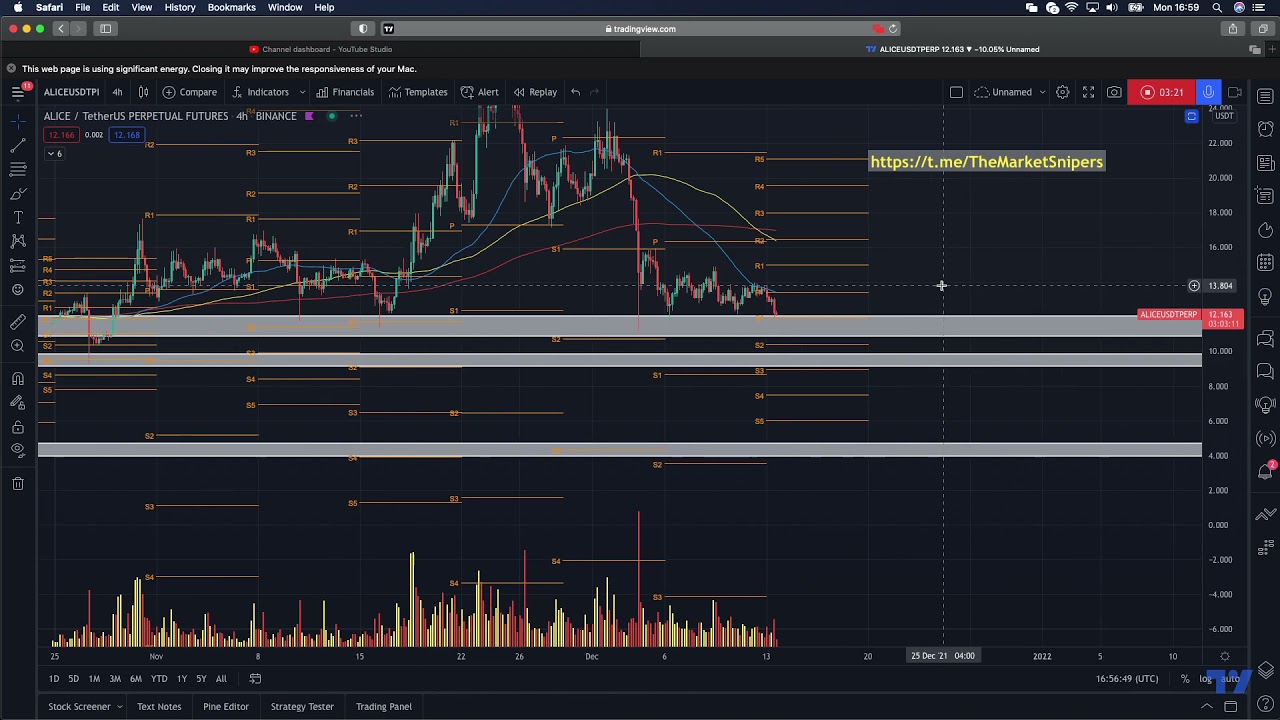Open the Financials button
The width and height of the screenshot is (1280, 720).
pyautogui.click(x=345, y=92)
